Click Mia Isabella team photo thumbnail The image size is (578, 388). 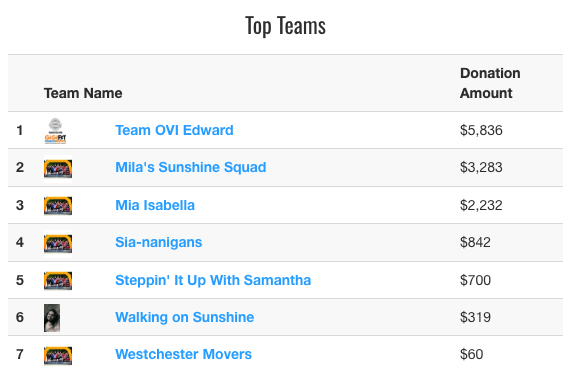tap(58, 206)
